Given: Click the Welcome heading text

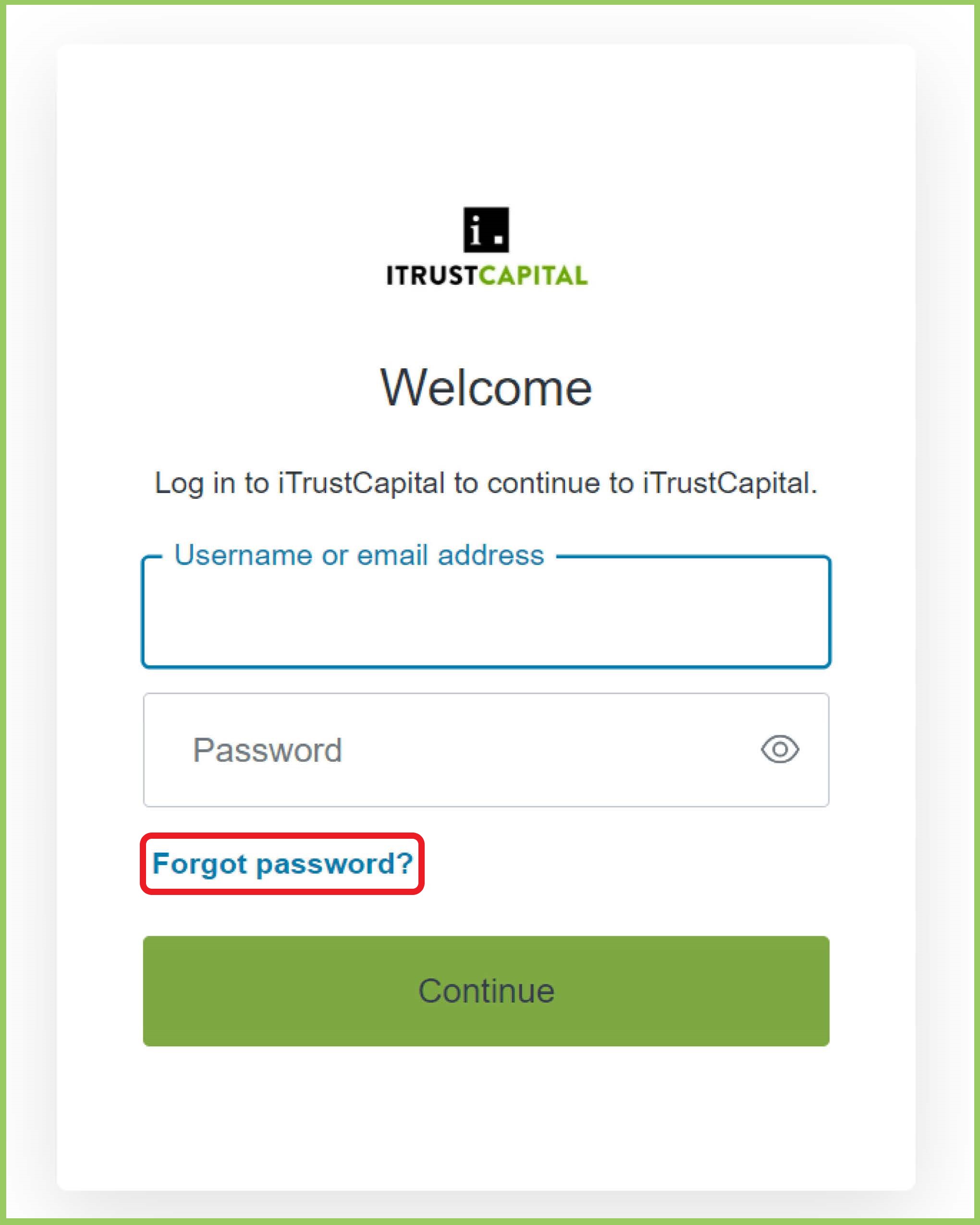Looking at the screenshot, I should tap(486, 388).
